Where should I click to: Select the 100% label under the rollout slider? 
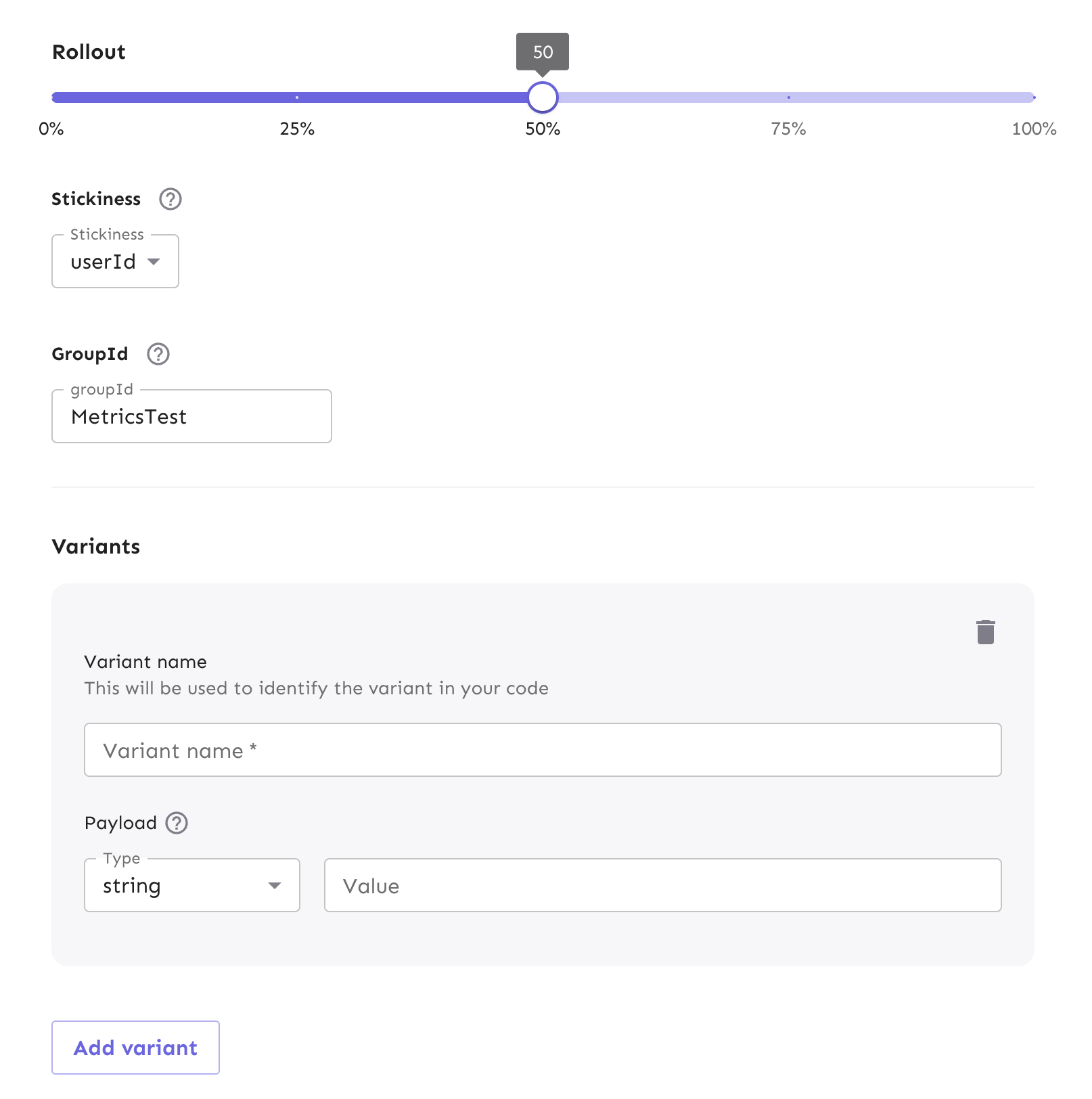pyautogui.click(x=1033, y=129)
